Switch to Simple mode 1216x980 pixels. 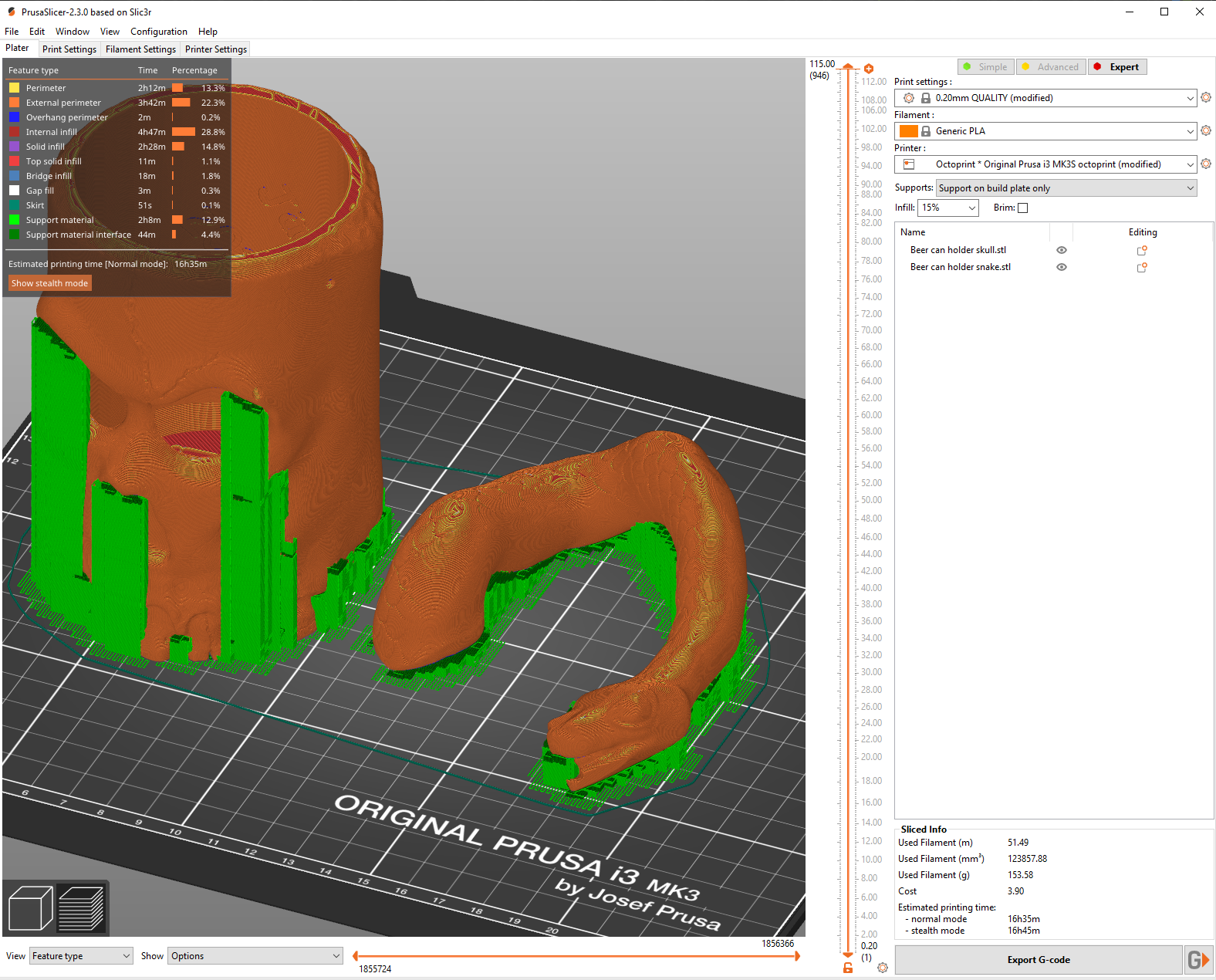[986, 67]
